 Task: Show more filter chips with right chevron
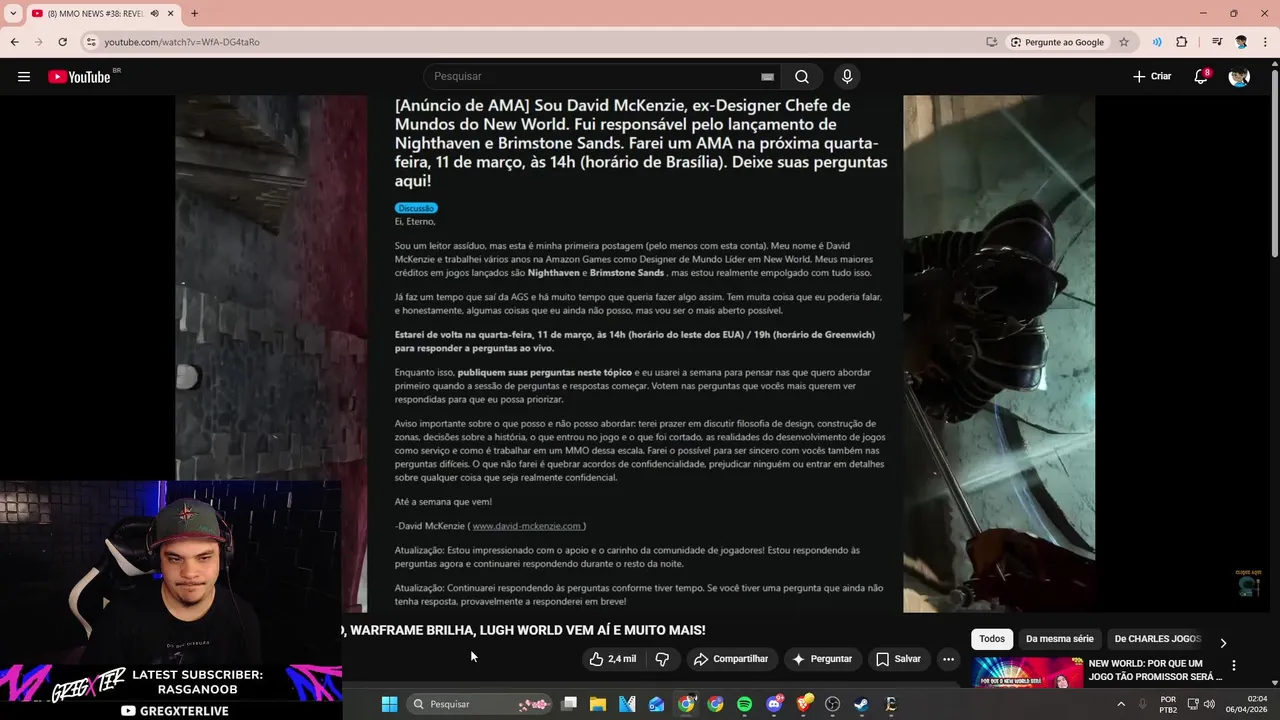pos(1222,643)
